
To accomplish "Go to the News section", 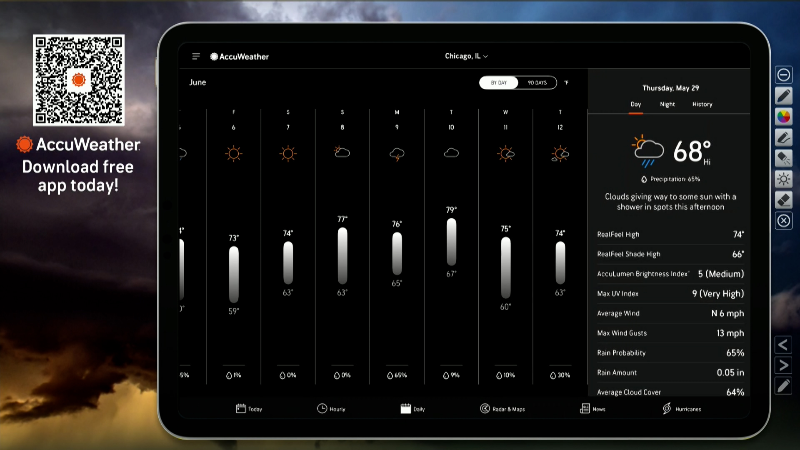I will click(x=593, y=409).
